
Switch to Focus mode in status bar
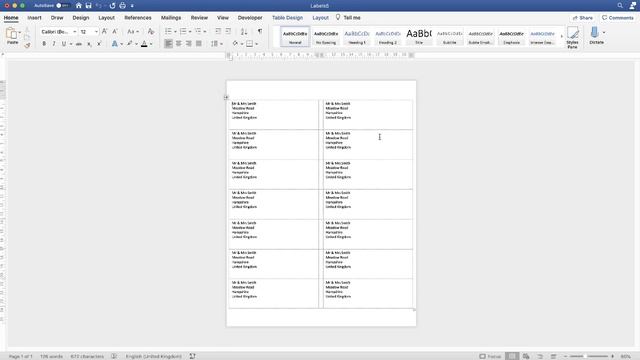click(x=490, y=356)
